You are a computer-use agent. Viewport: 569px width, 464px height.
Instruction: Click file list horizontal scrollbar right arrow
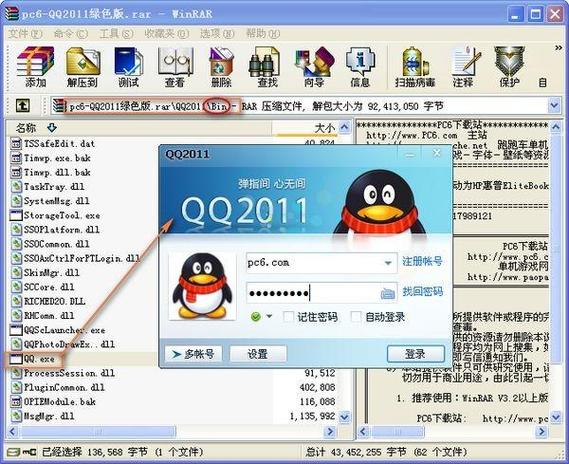[330, 432]
